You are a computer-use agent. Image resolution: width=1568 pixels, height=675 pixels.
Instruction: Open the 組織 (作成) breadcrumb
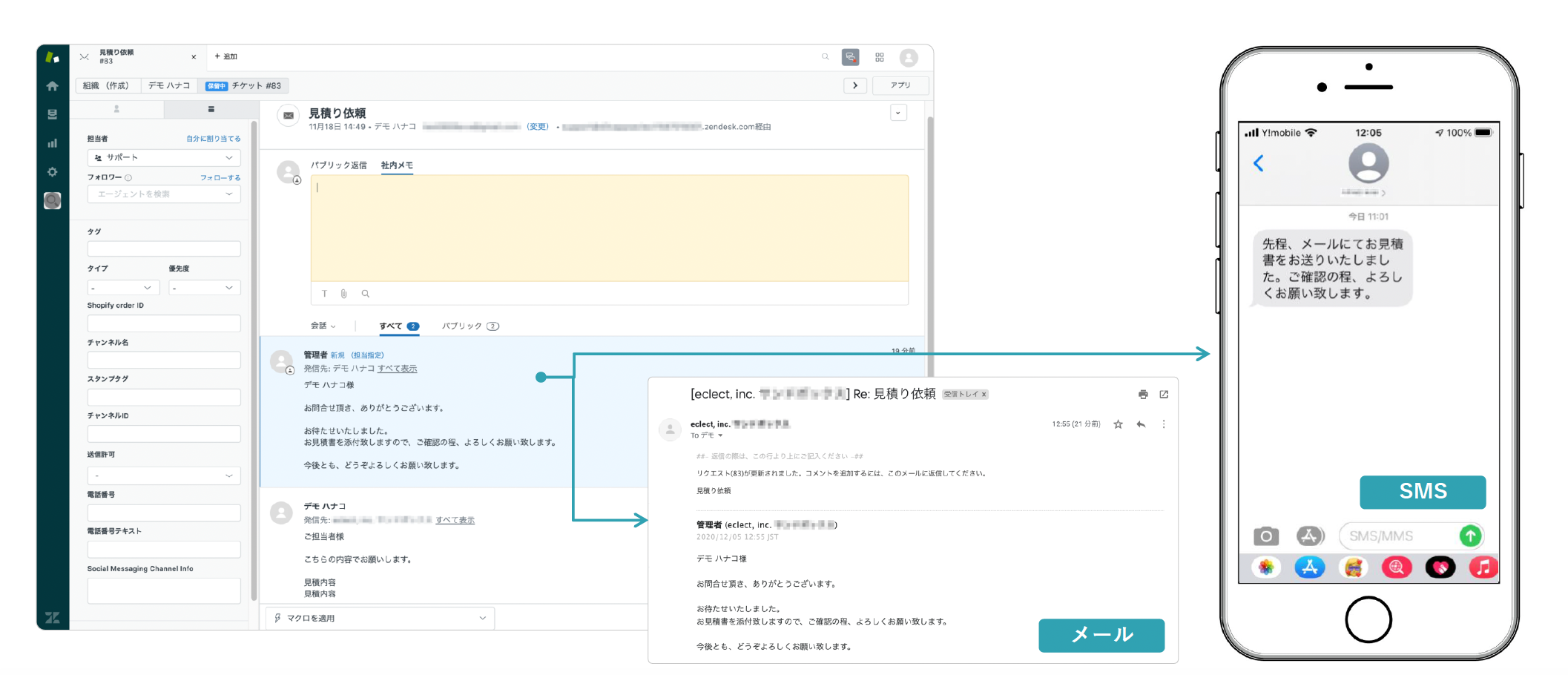click(x=106, y=86)
